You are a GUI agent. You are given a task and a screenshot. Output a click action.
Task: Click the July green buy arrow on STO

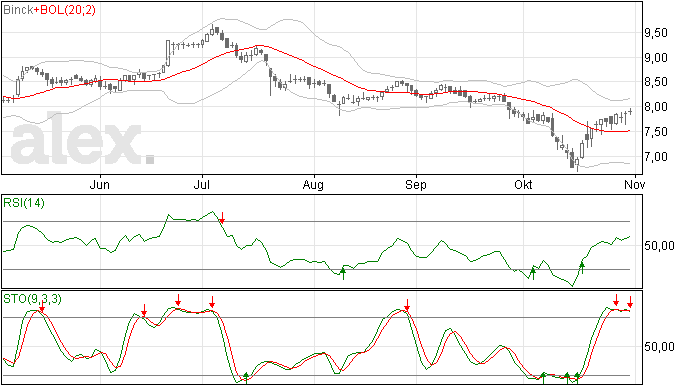pyautogui.click(x=246, y=377)
